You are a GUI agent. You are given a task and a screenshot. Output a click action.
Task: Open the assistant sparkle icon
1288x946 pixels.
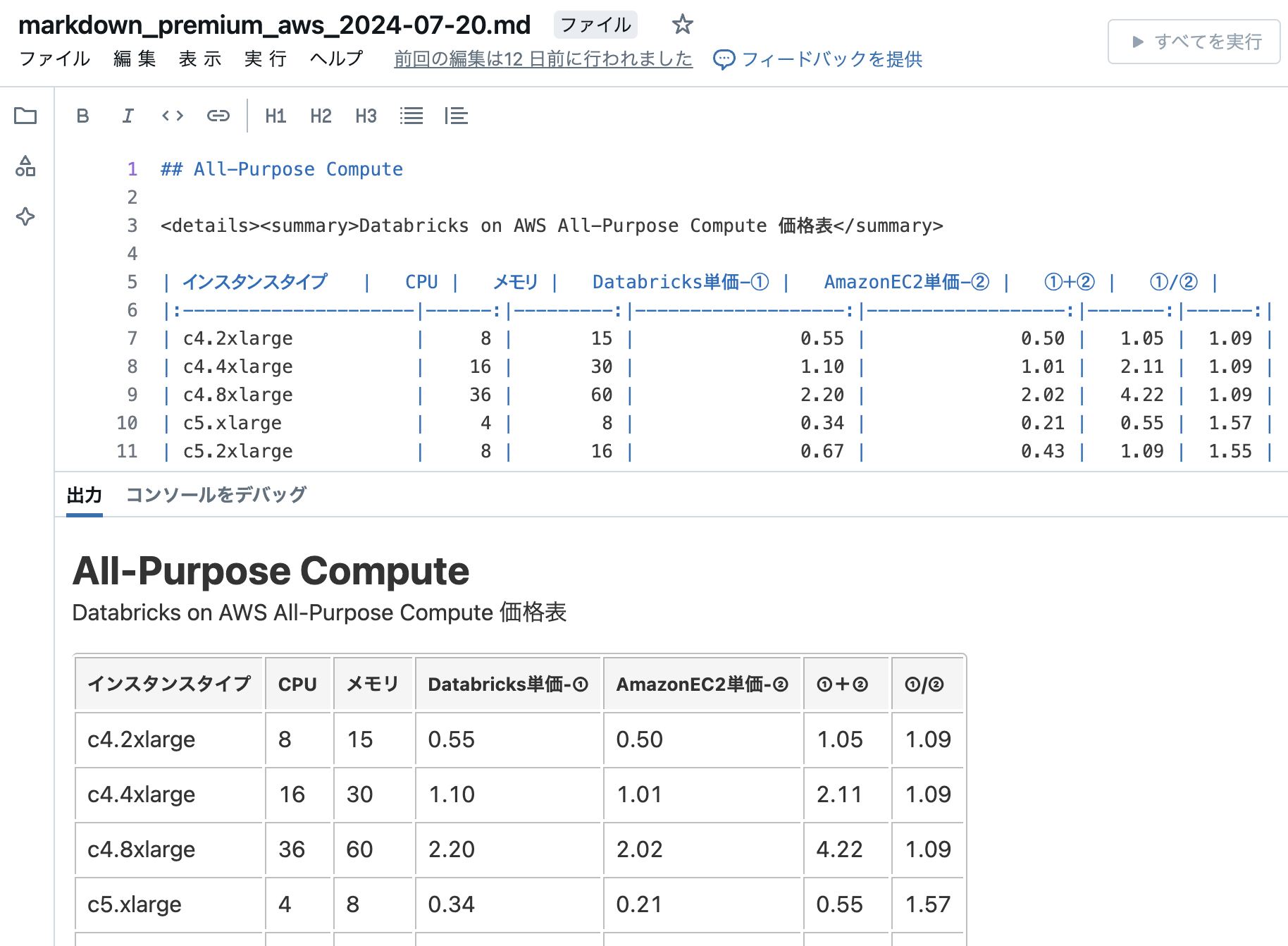coord(25,216)
